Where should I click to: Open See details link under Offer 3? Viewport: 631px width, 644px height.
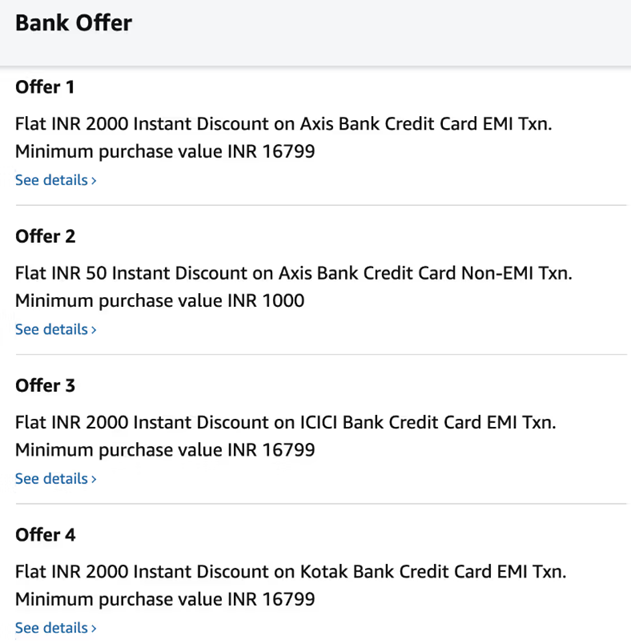click(51, 479)
